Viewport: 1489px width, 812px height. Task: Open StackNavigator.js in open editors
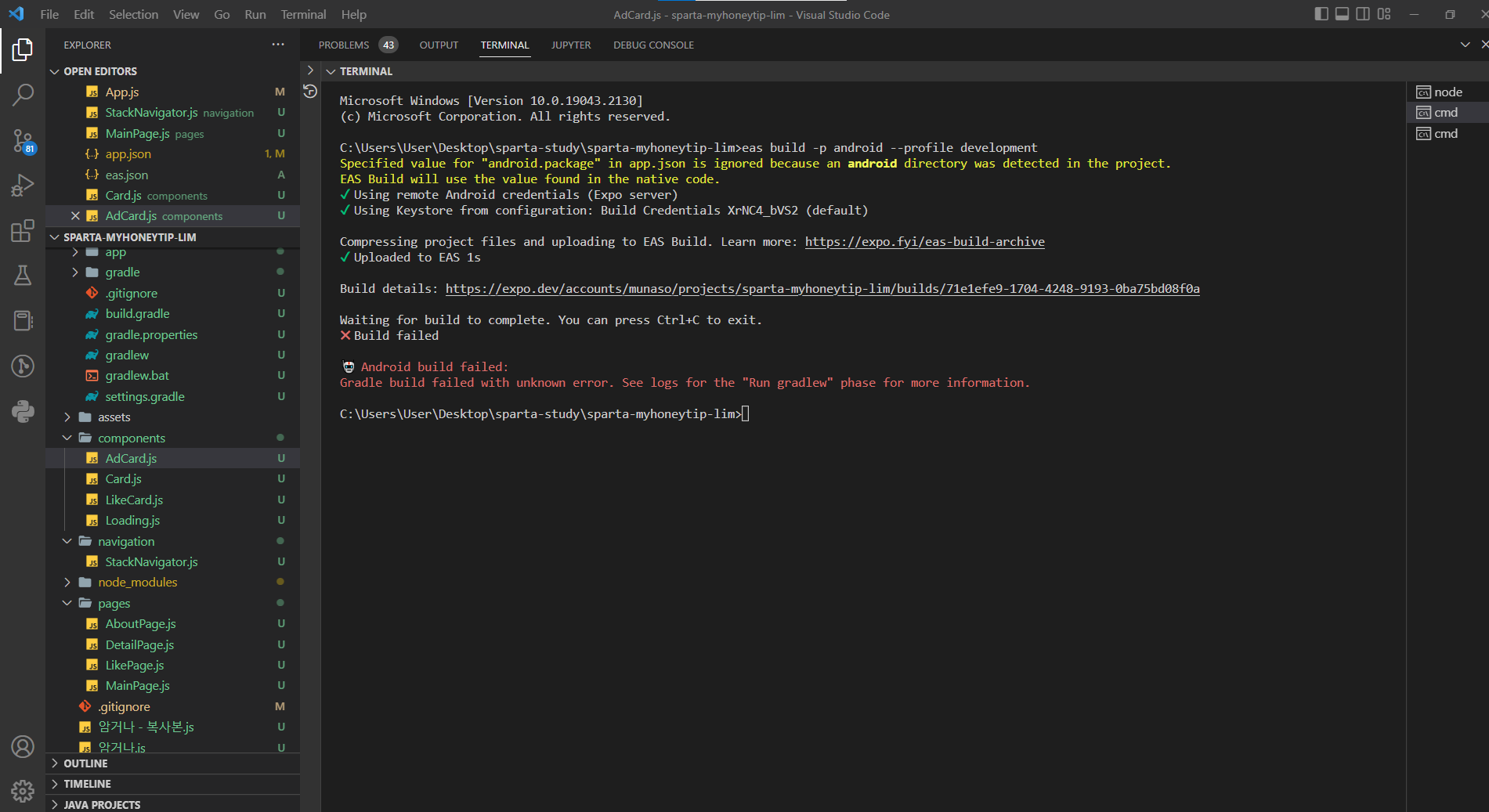pyautogui.click(x=172, y=113)
